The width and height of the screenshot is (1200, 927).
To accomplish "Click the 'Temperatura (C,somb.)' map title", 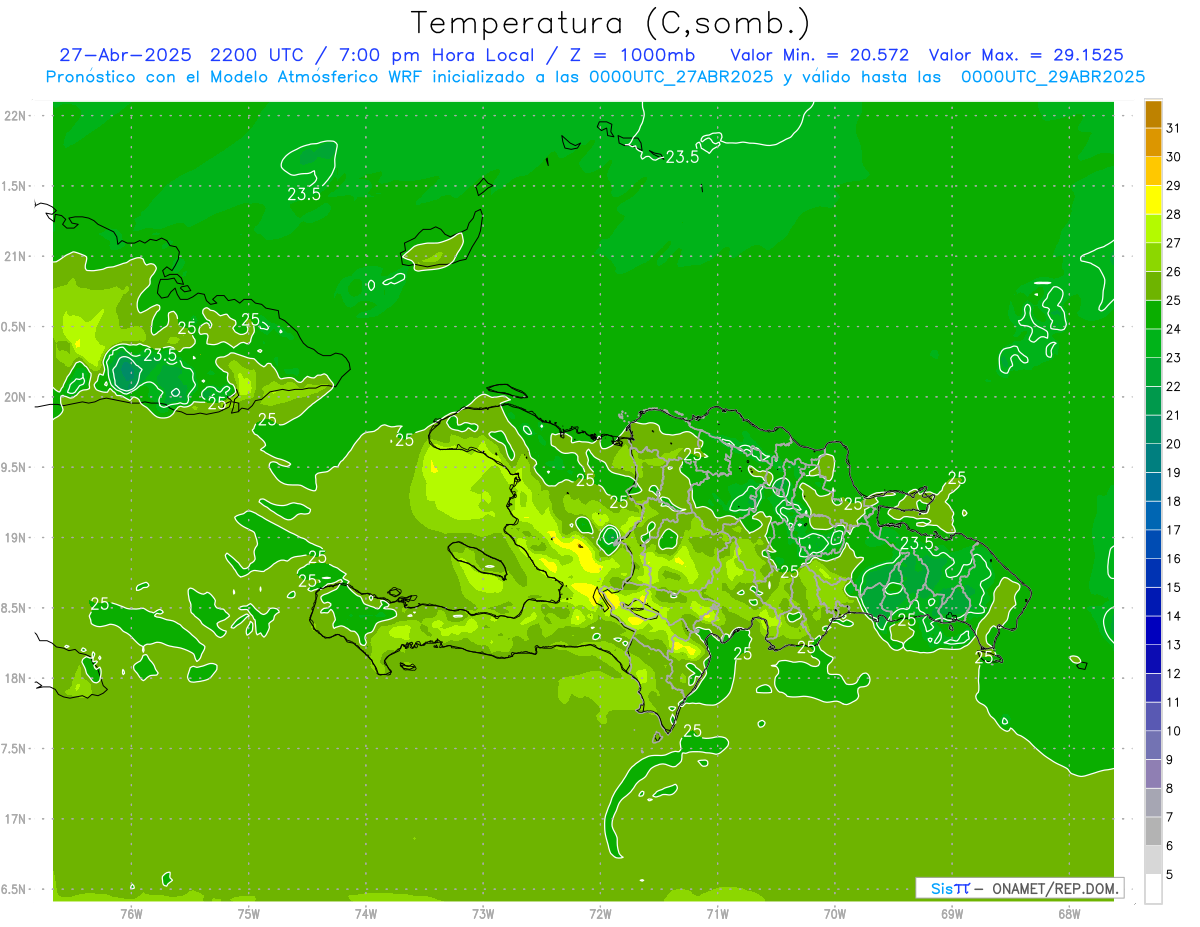I will click(612, 23).
